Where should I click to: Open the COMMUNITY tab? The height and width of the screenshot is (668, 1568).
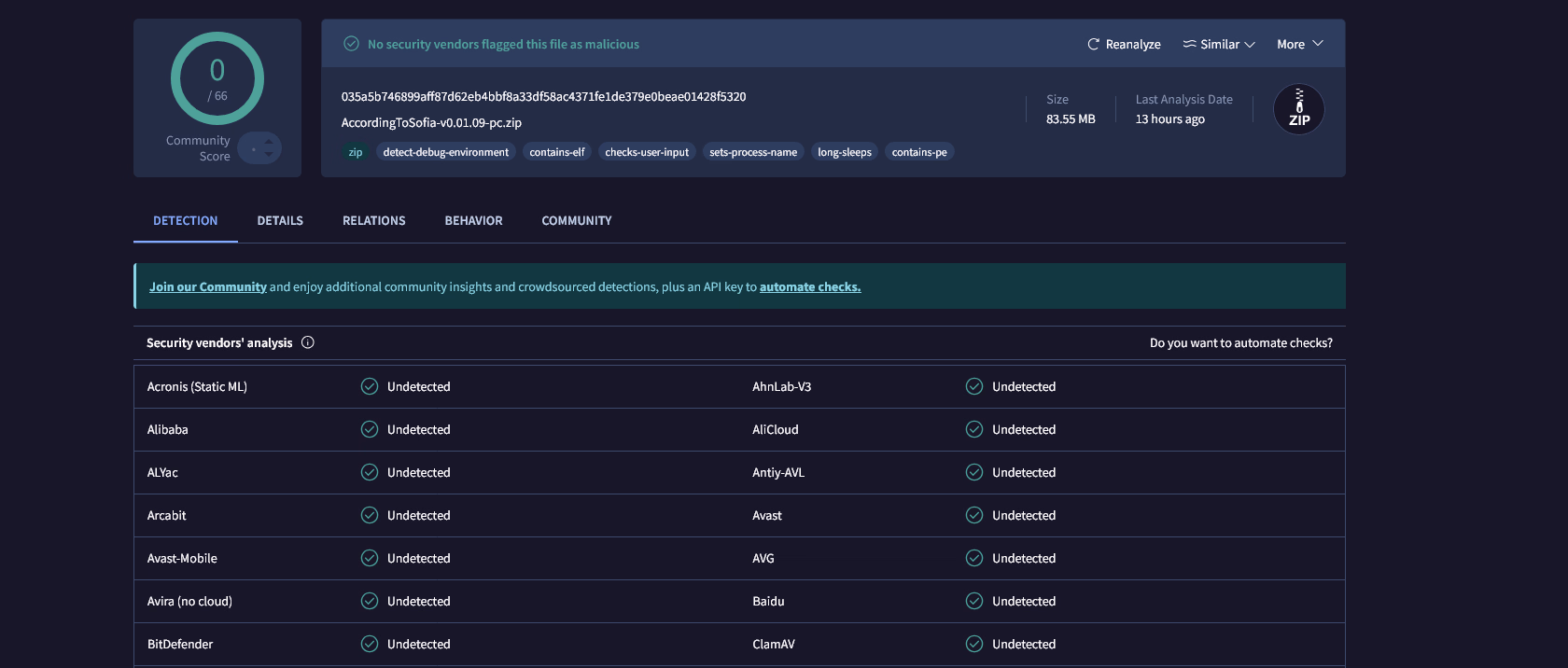click(x=576, y=221)
